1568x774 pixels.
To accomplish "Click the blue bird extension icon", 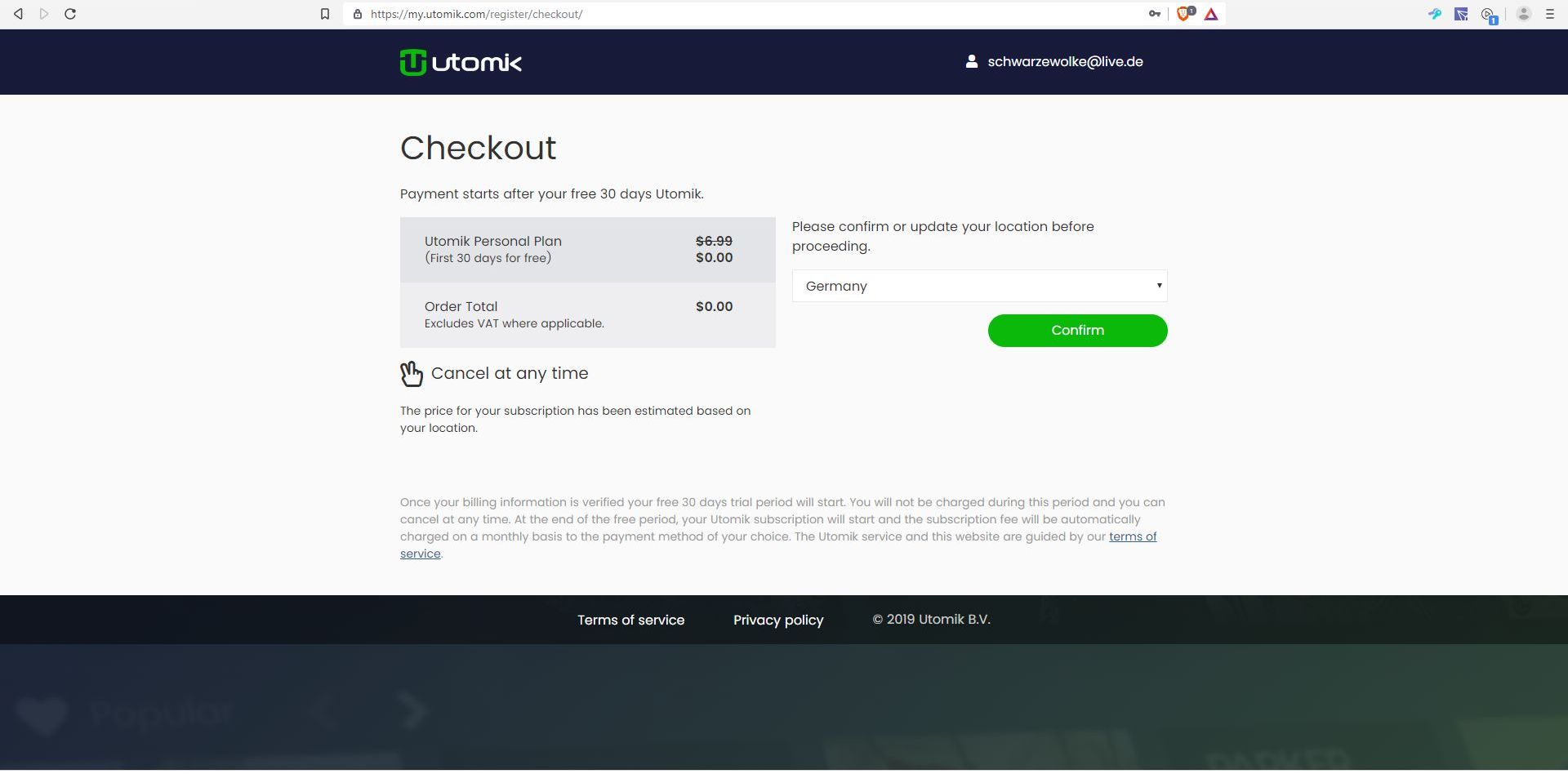I will [x=1435, y=14].
